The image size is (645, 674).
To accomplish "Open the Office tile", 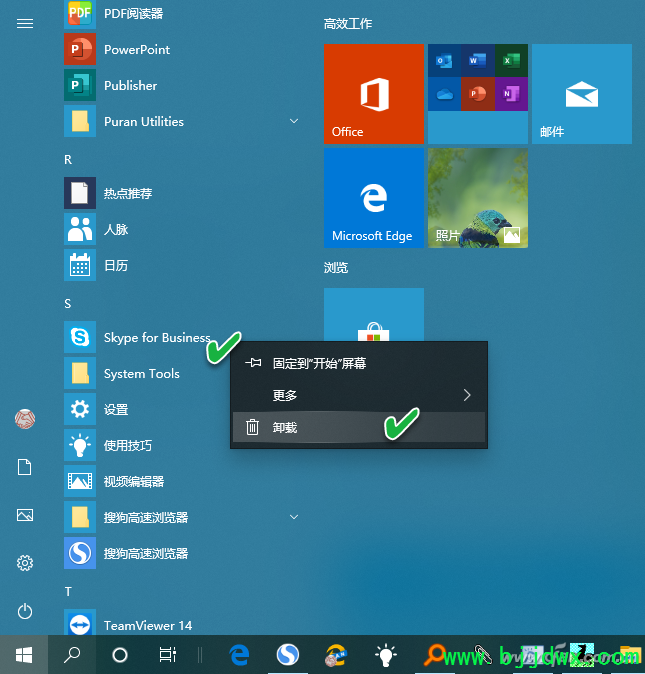I will [x=374, y=94].
